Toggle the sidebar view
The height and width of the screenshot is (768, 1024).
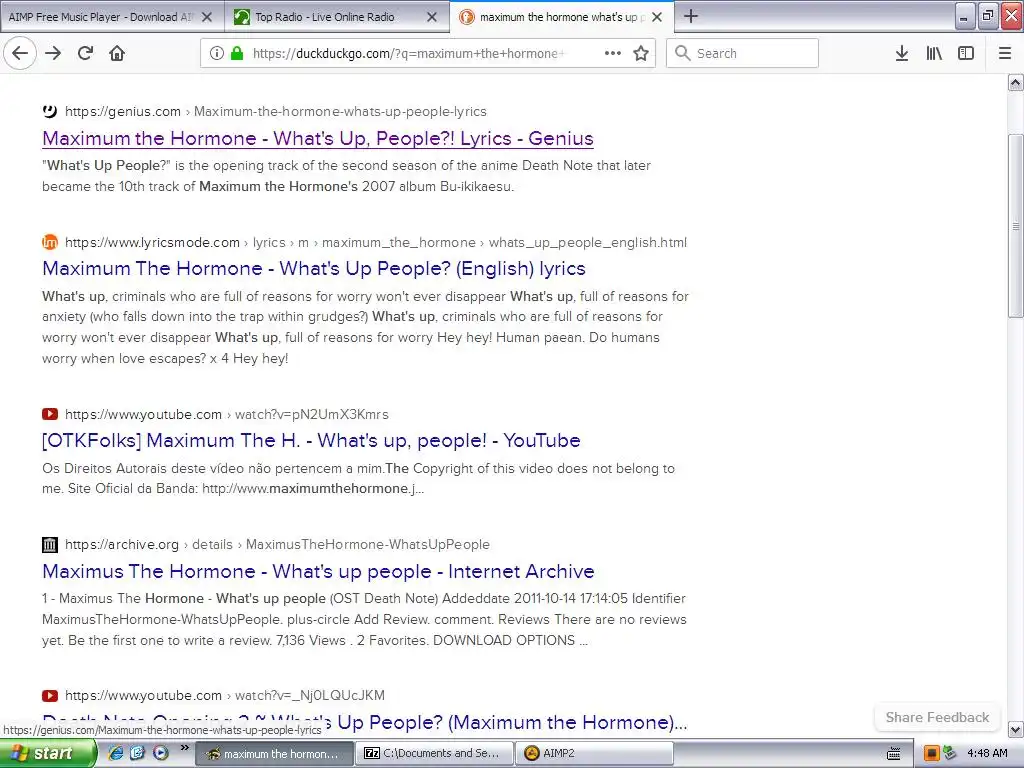966,53
